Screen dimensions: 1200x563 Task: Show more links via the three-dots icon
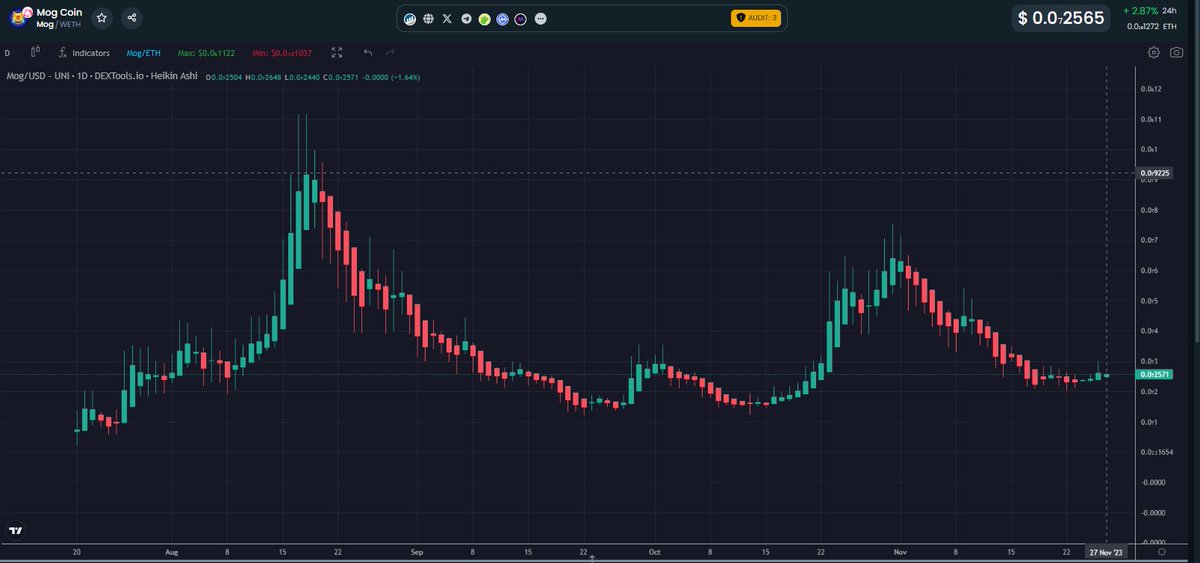541,19
